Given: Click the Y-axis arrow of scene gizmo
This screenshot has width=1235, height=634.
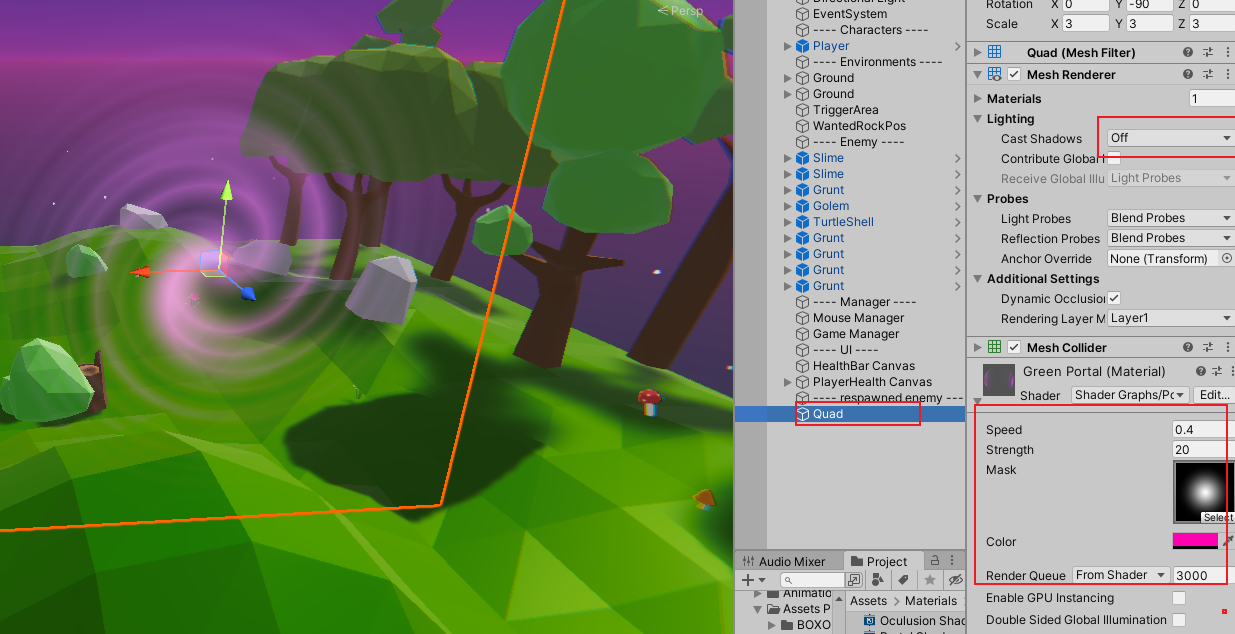Looking at the screenshot, I should click(227, 190).
